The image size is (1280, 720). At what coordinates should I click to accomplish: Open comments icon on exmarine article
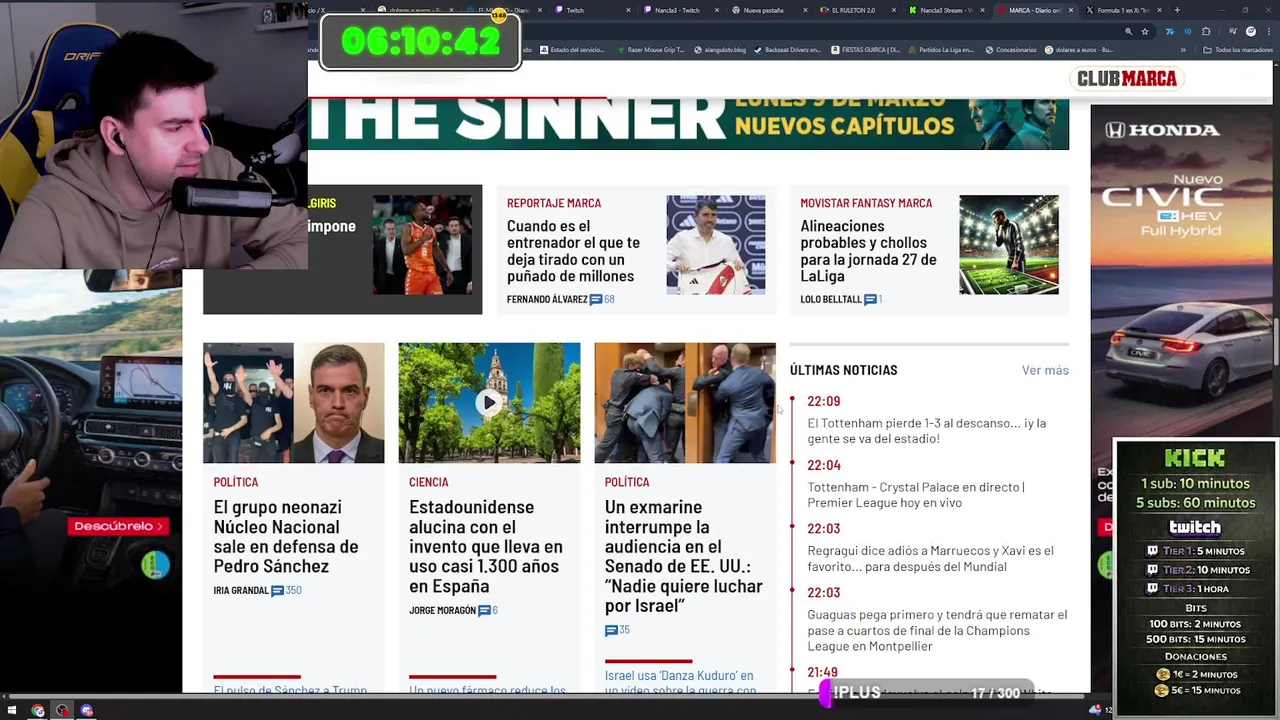(x=611, y=630)
